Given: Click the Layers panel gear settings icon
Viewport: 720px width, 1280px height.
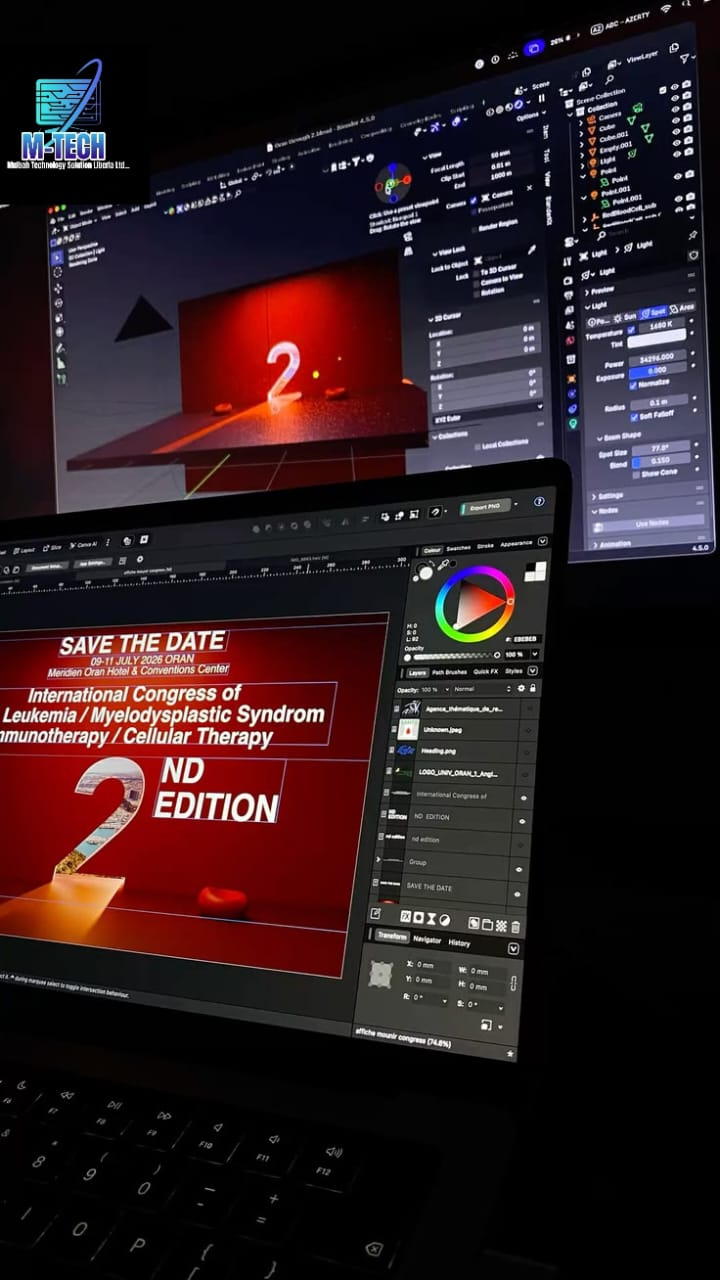Looking at the screenshot, I should [x=521, y=688].
